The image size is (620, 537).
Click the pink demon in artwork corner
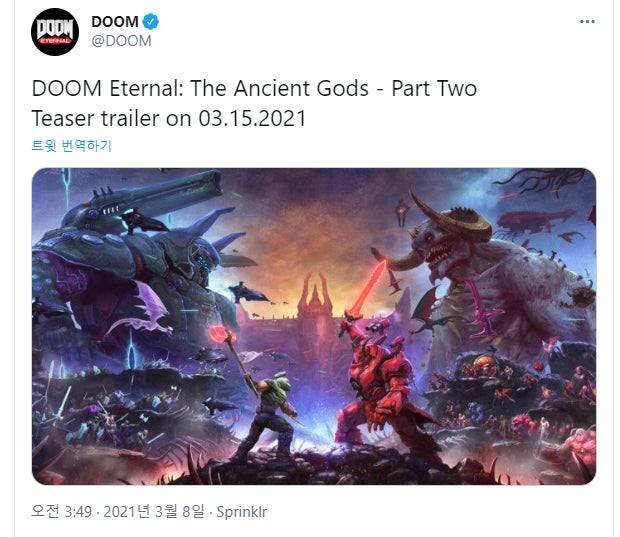coord(579,449)
